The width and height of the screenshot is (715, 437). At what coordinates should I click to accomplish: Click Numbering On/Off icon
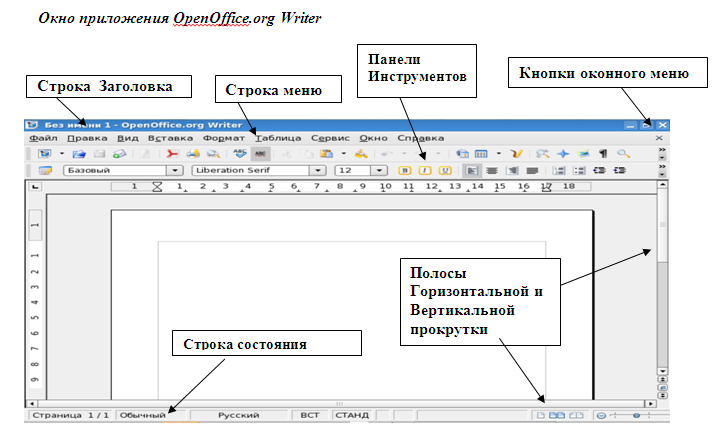click(559, 170)
